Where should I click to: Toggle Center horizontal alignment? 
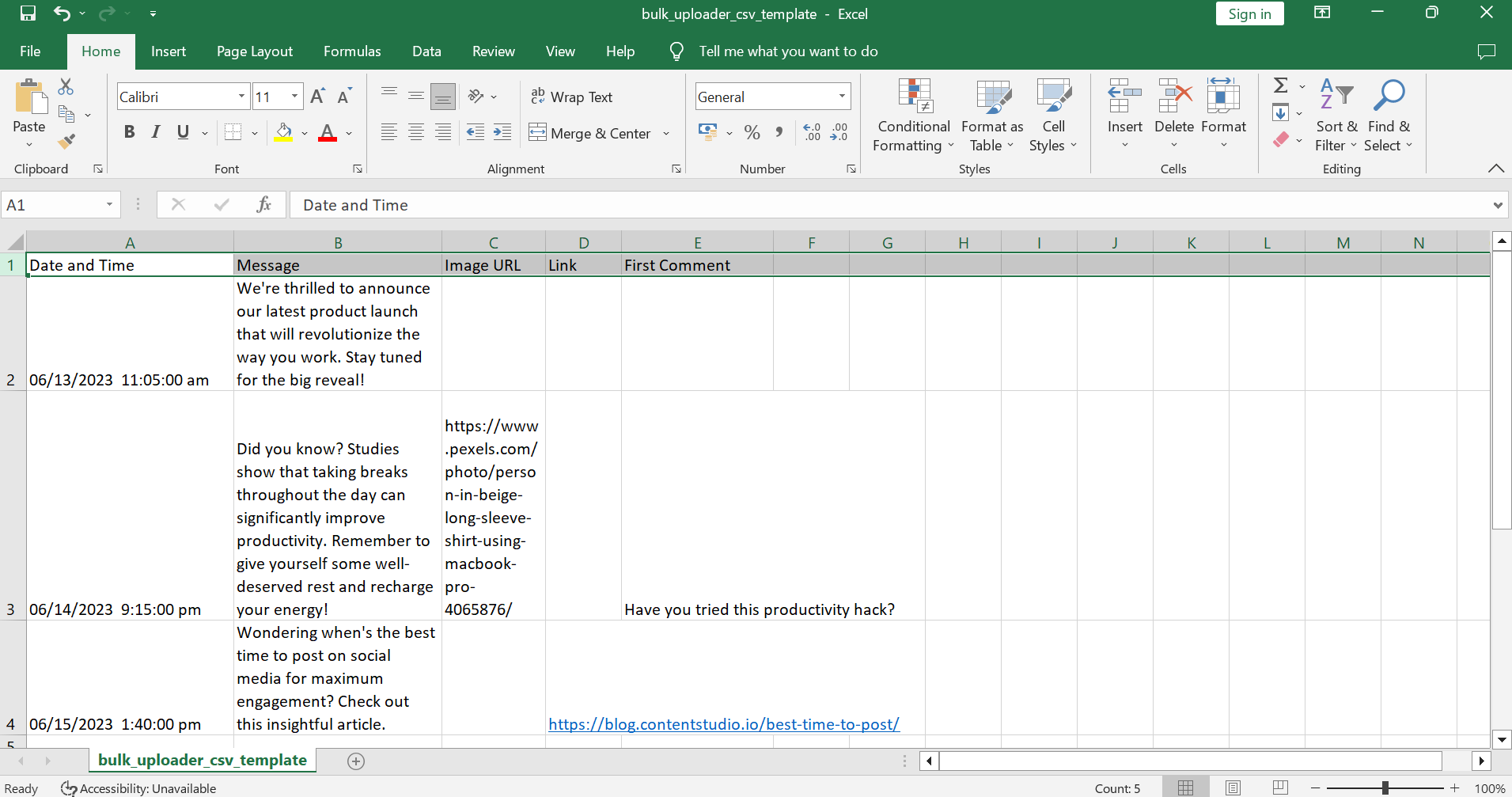pos(416,133)
